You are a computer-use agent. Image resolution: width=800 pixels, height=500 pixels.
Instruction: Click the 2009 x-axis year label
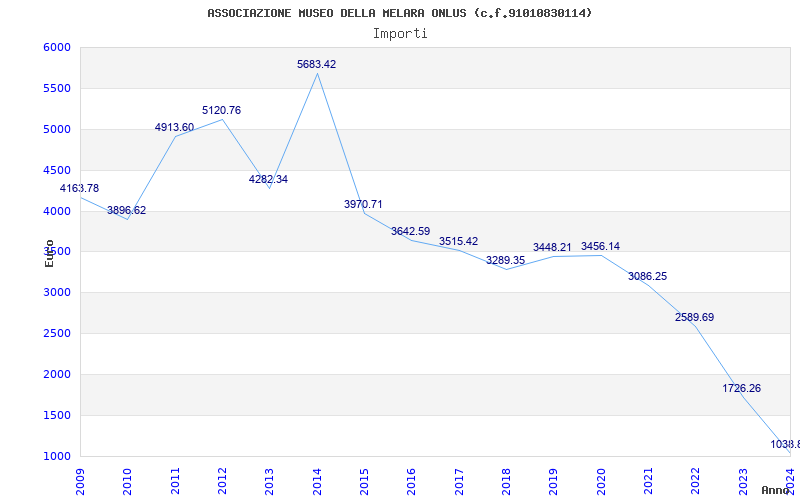(80, 482)
